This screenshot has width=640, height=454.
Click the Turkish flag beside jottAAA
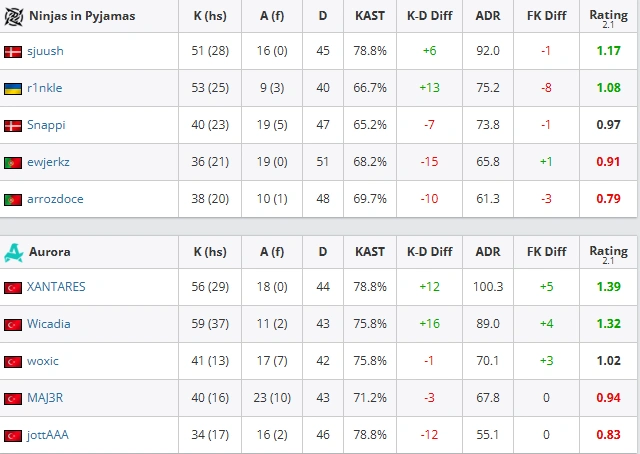click(x=13, y=436)
